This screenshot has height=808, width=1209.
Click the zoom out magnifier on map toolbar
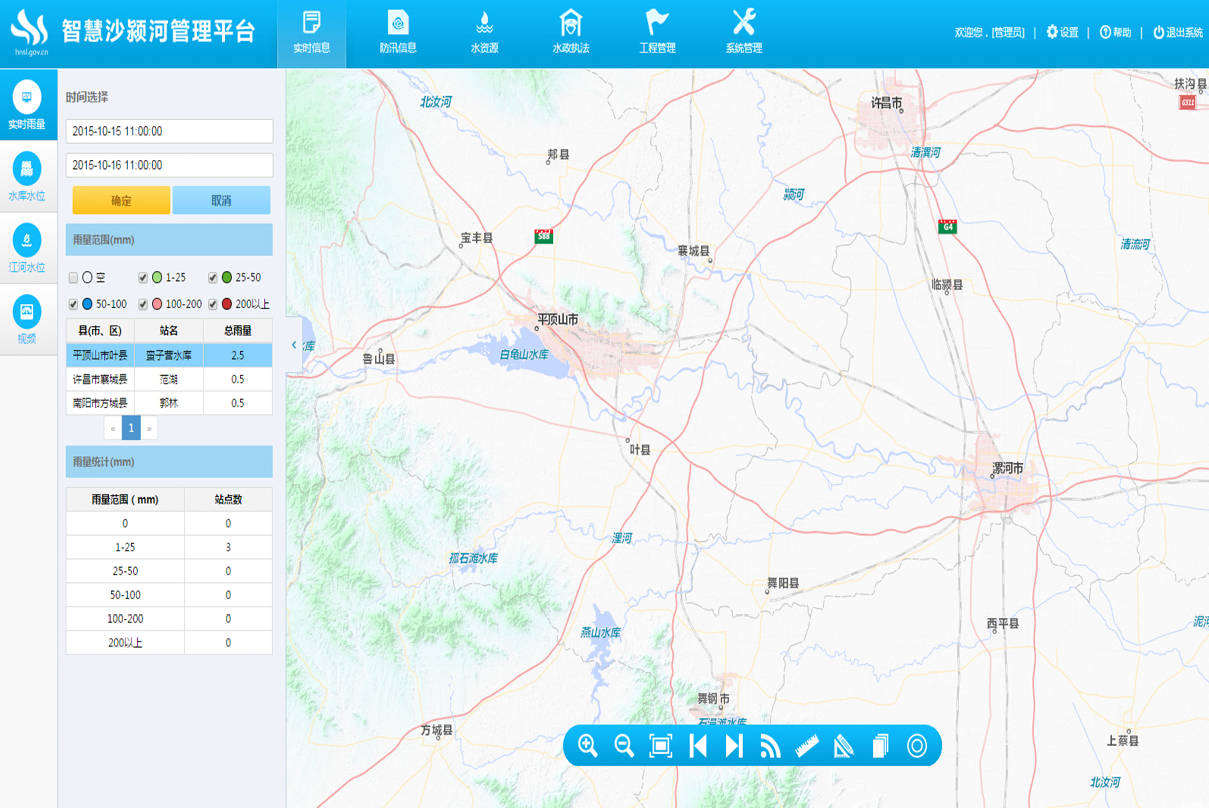click(624, 746)
